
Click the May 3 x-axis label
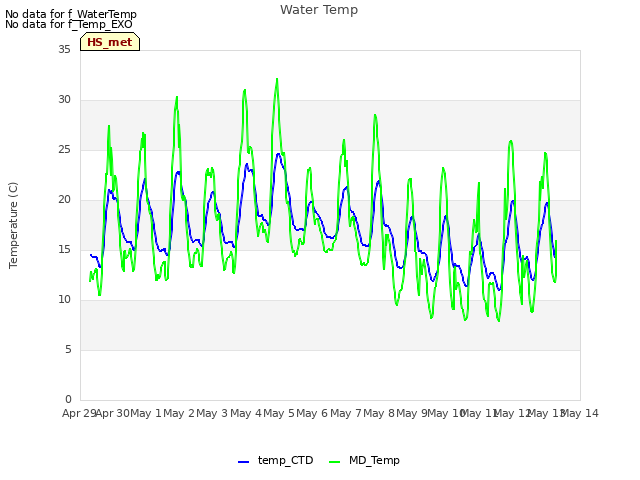(x=212, y=413)
